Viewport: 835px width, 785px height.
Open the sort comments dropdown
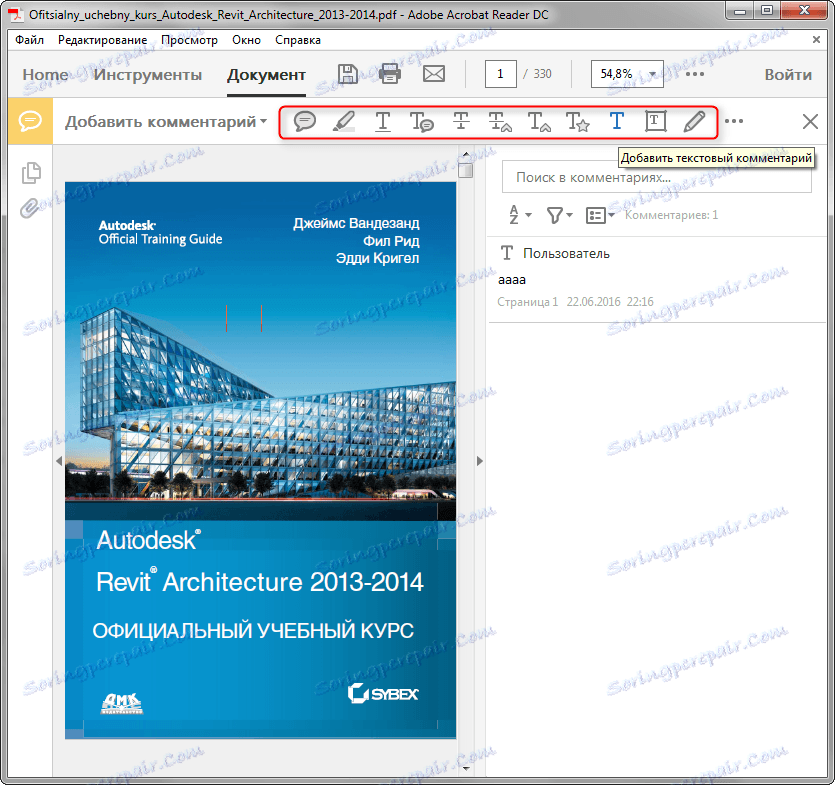click(x=520, y=215)
